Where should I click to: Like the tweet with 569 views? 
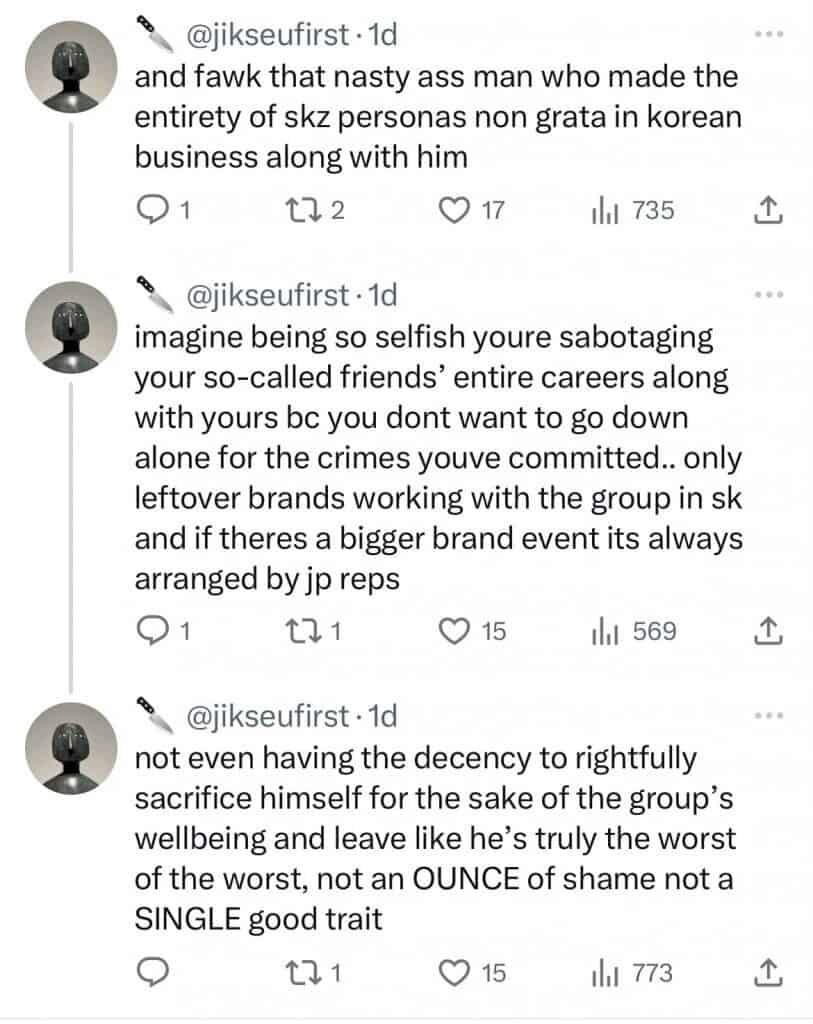click(457, 632)
